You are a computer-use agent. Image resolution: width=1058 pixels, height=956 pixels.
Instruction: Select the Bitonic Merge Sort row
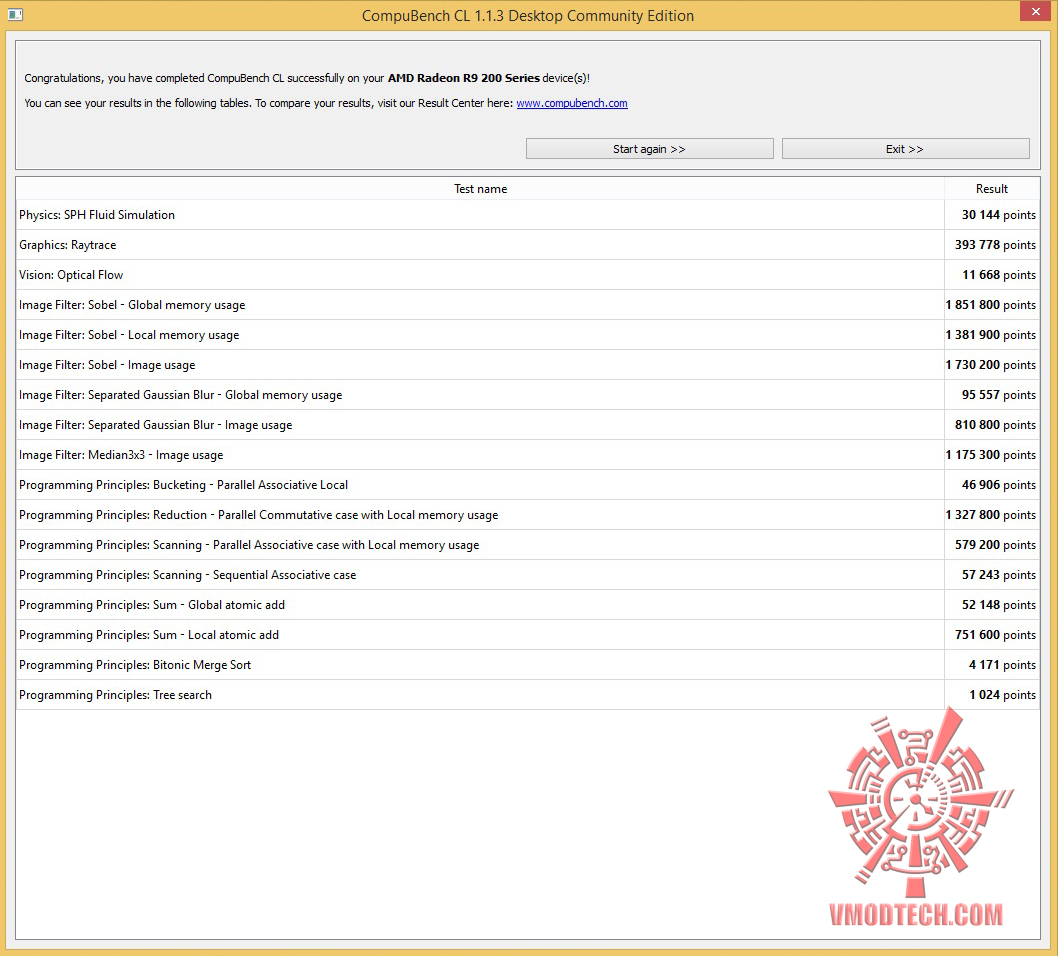(528, 665)
